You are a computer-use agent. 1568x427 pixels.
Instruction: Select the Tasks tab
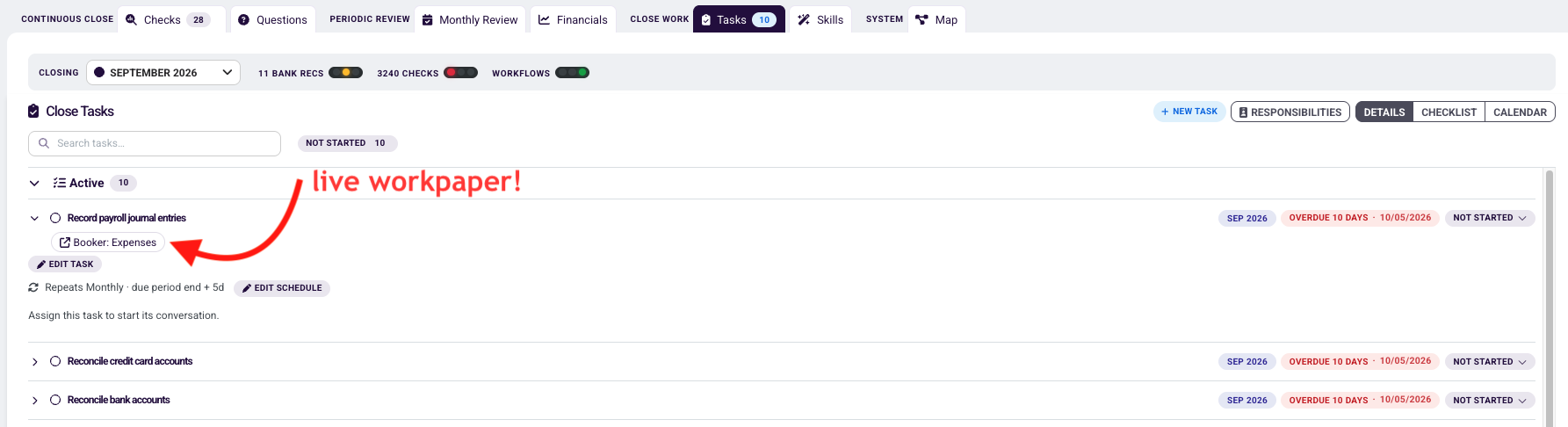click(739, 19)
